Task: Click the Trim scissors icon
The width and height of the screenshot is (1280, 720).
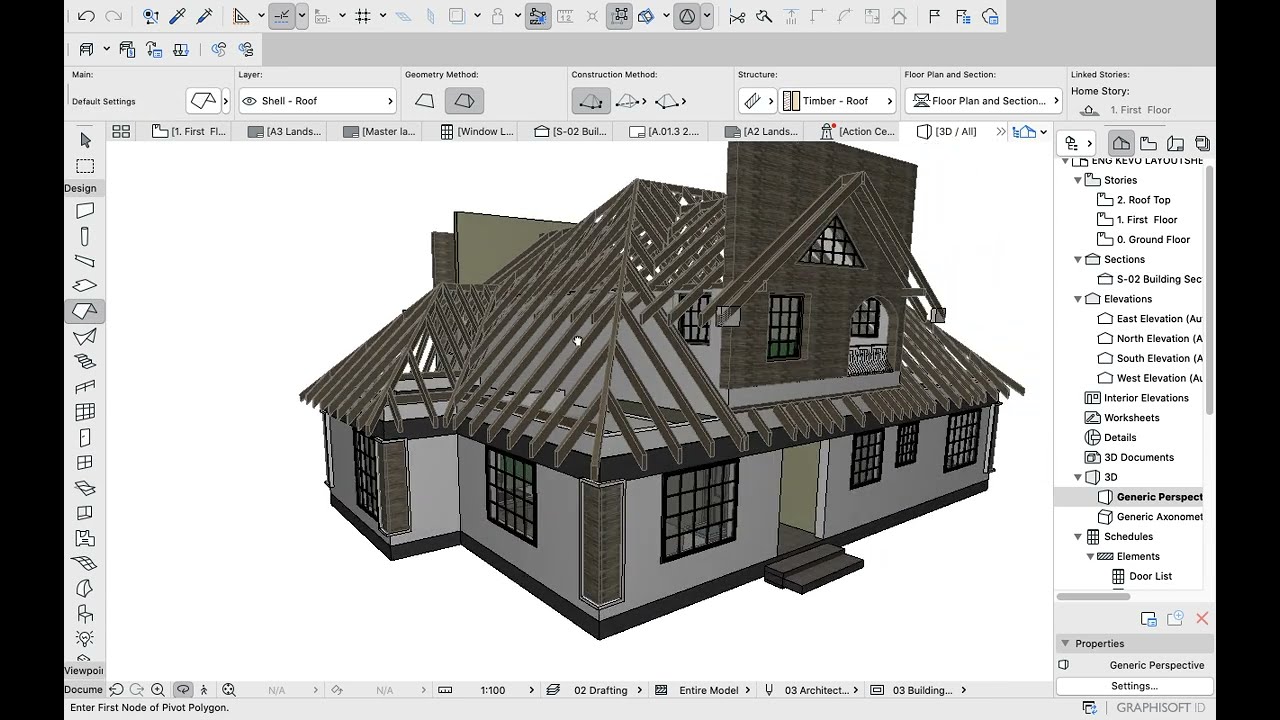Action: 737,16
